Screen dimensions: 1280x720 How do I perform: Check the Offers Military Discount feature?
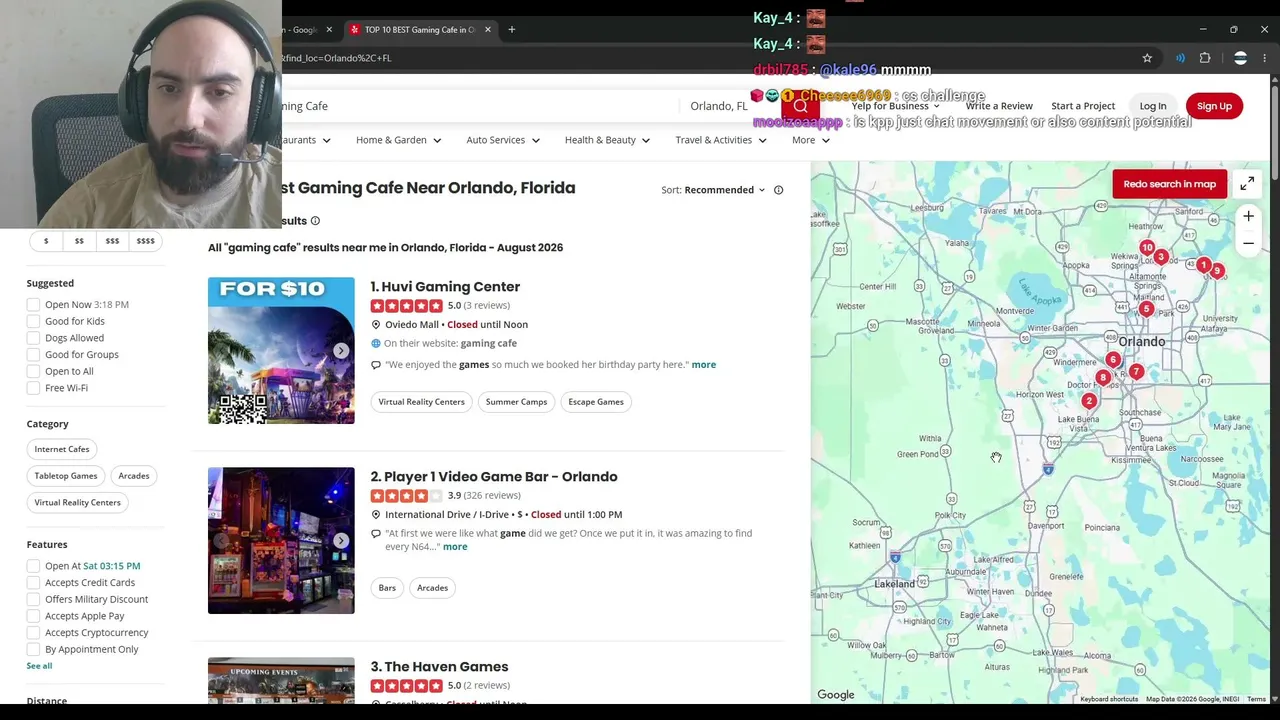point(33,600)
